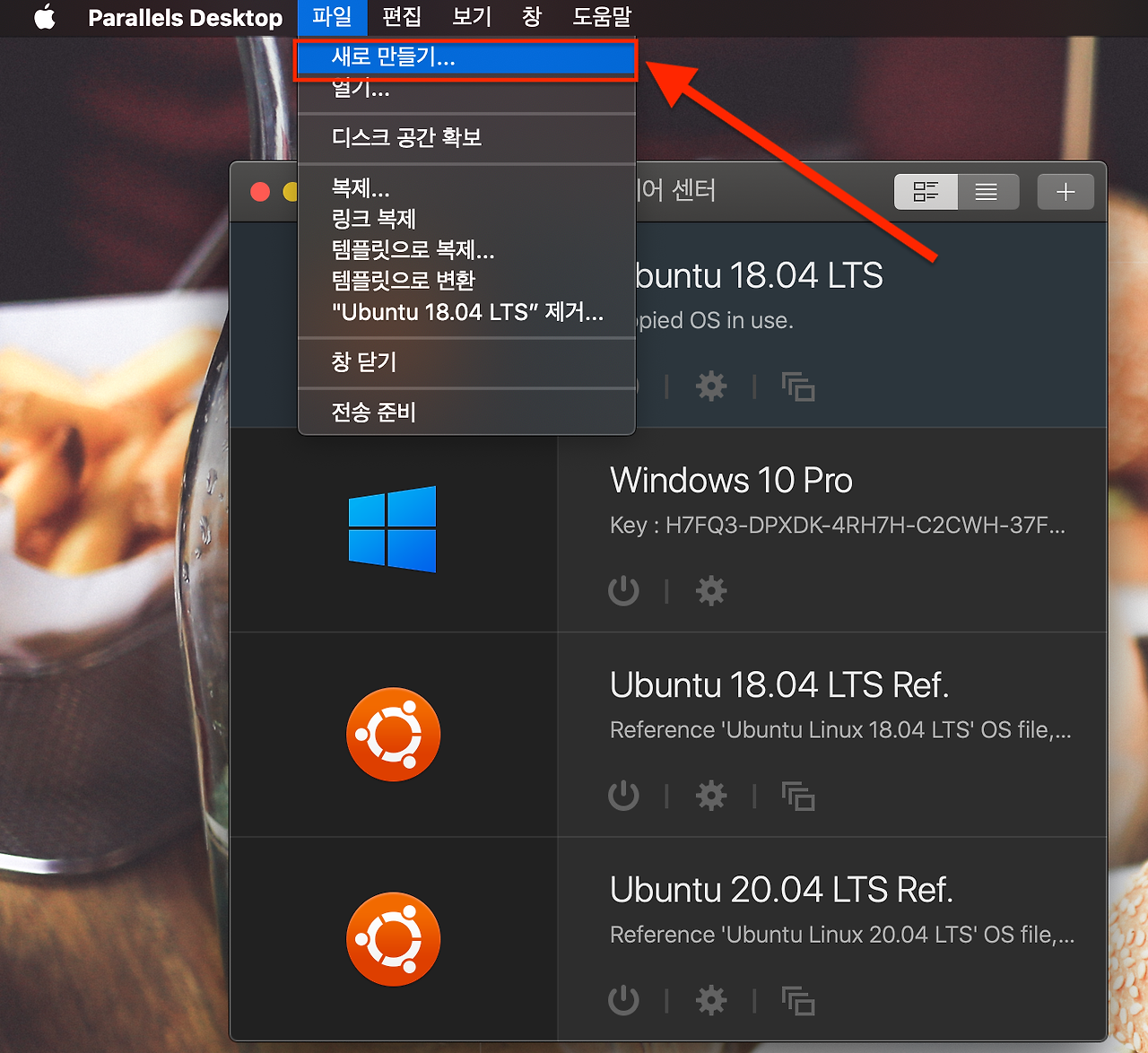Click clone windows icon for first Ubuntu 18.04 LTS

point(798,387)
